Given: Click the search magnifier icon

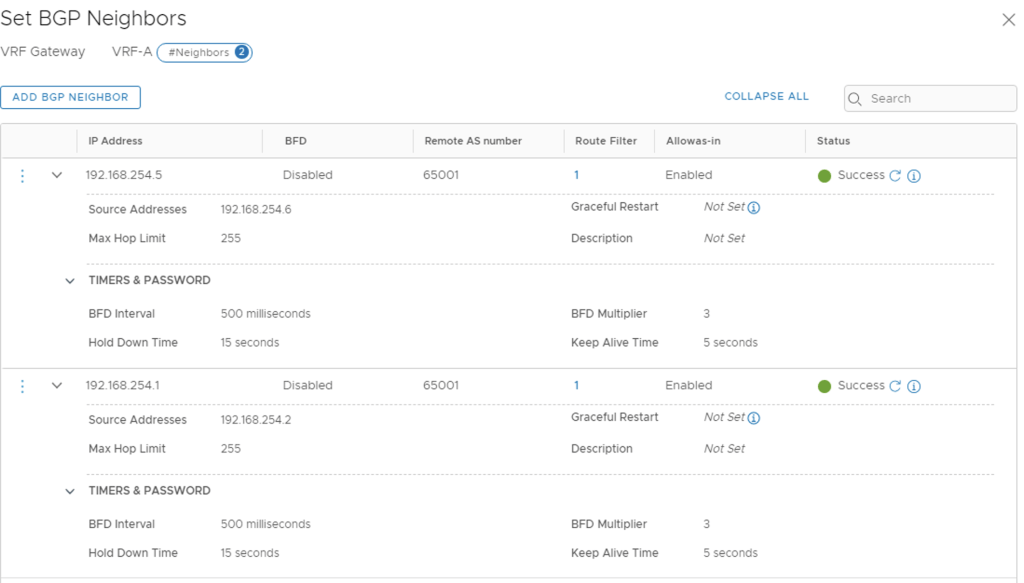Looking at the screenshot, I should click(x=855, y=99).
